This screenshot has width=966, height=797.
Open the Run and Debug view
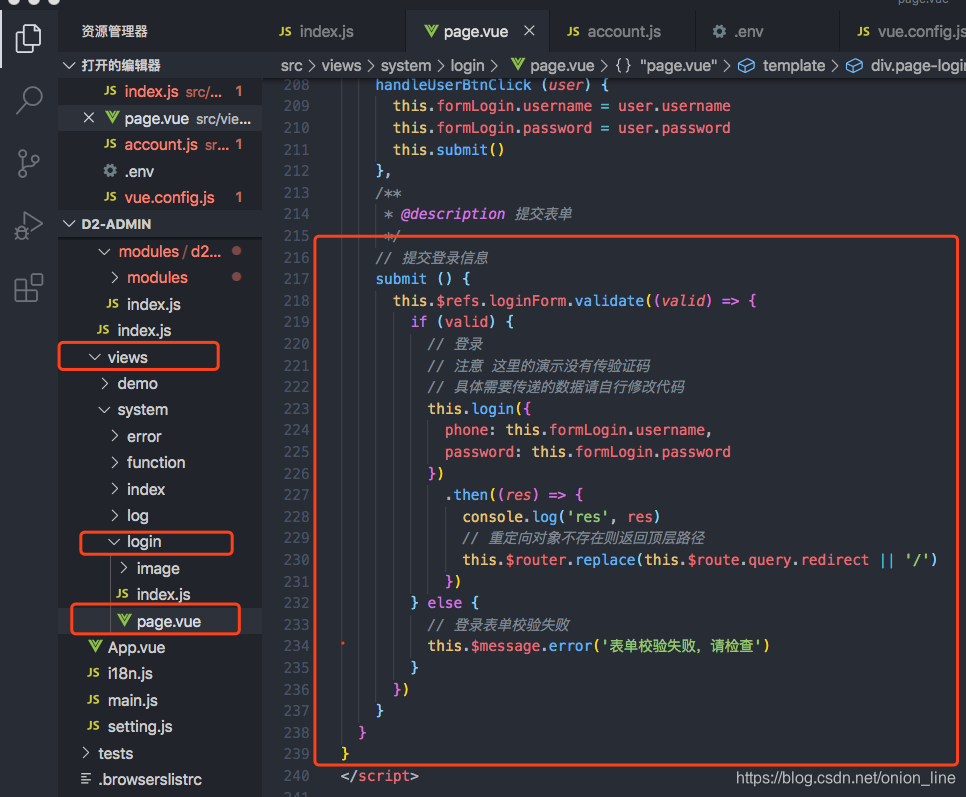click(28, 225)
